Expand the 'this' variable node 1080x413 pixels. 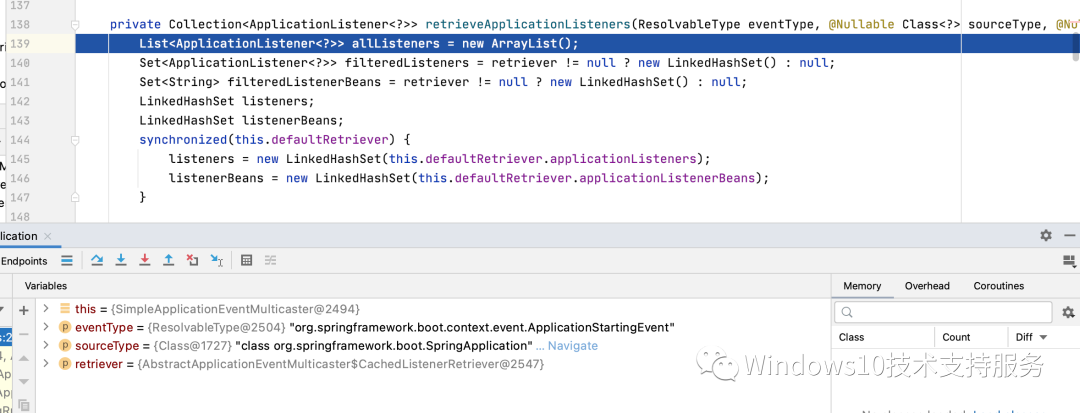pos(46,309)
